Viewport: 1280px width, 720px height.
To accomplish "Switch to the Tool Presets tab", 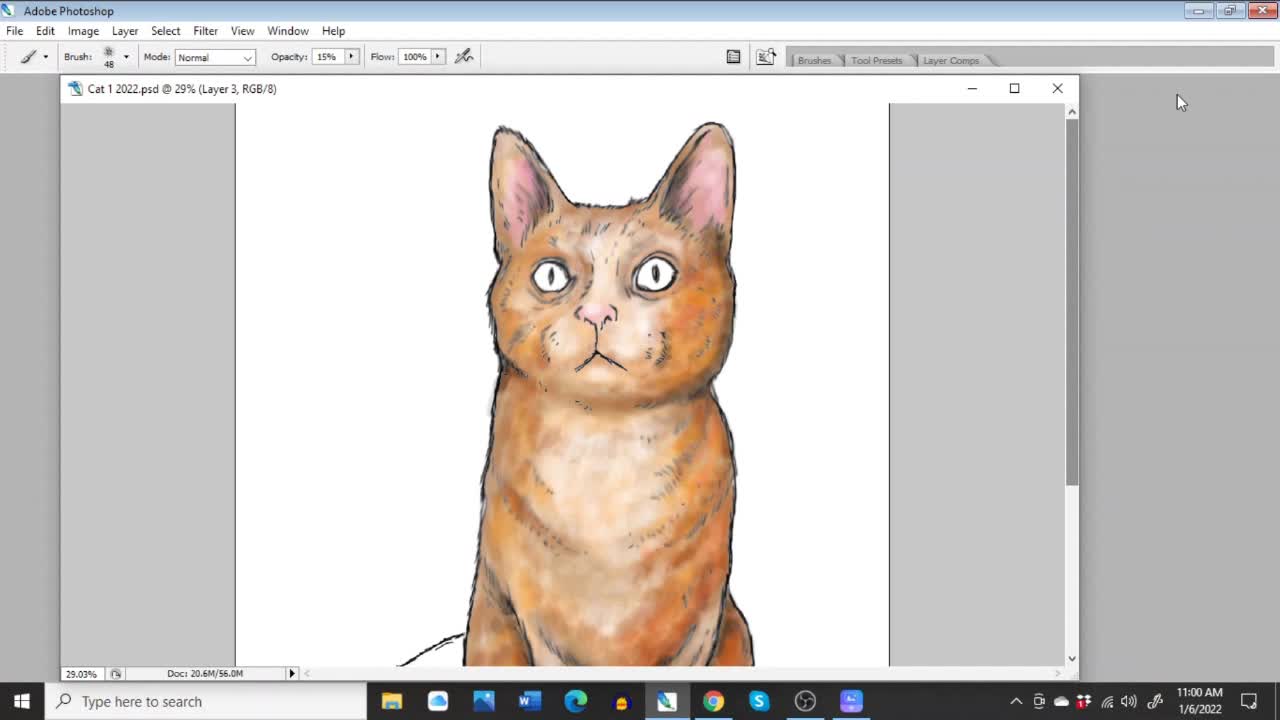I will pos(876,60).
